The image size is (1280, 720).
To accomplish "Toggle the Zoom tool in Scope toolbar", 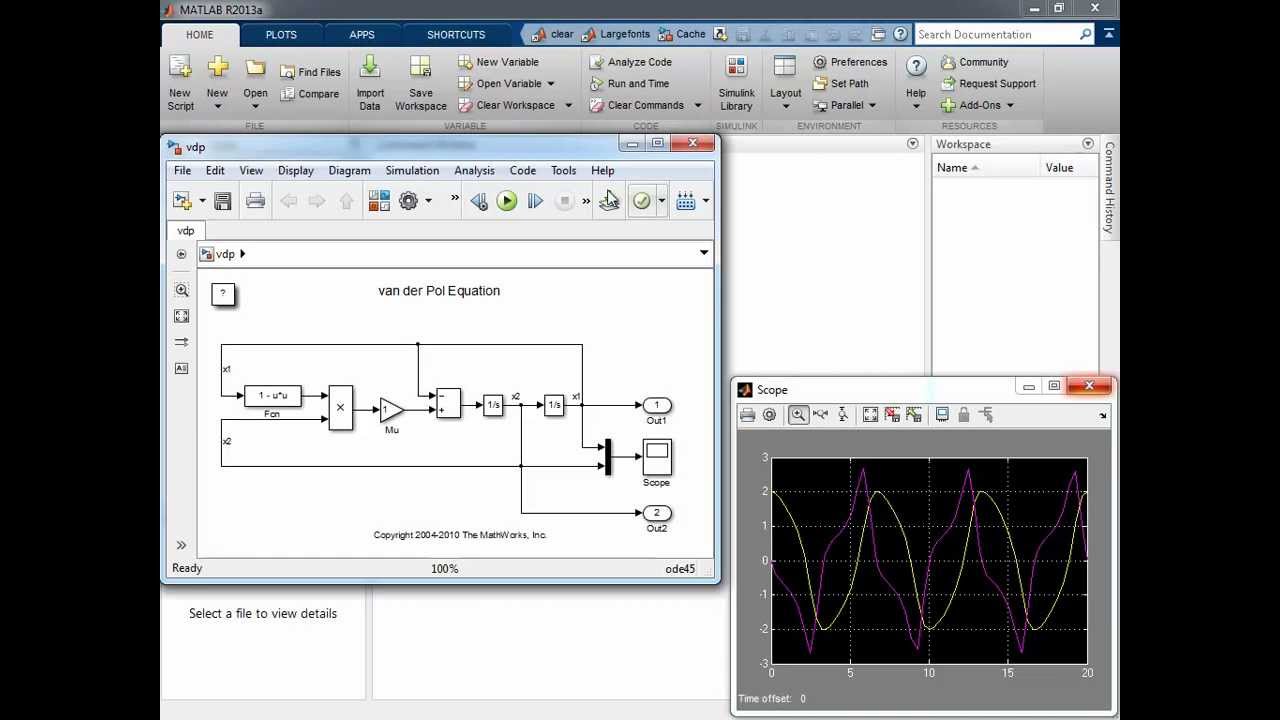I will pyautogui.click(x=798, y=415).
